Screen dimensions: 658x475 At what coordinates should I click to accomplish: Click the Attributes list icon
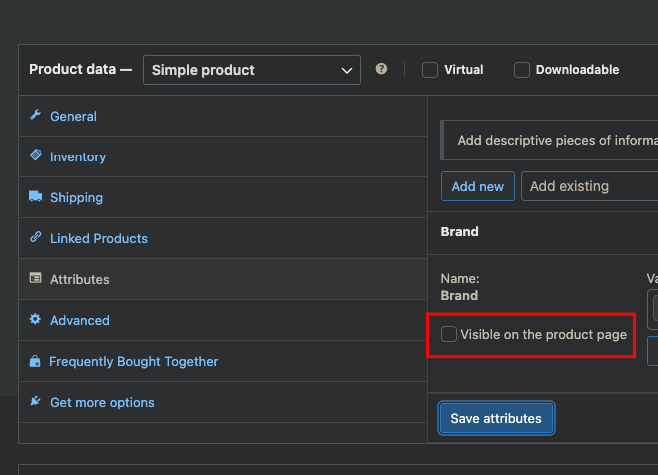(x=36, y=278)
